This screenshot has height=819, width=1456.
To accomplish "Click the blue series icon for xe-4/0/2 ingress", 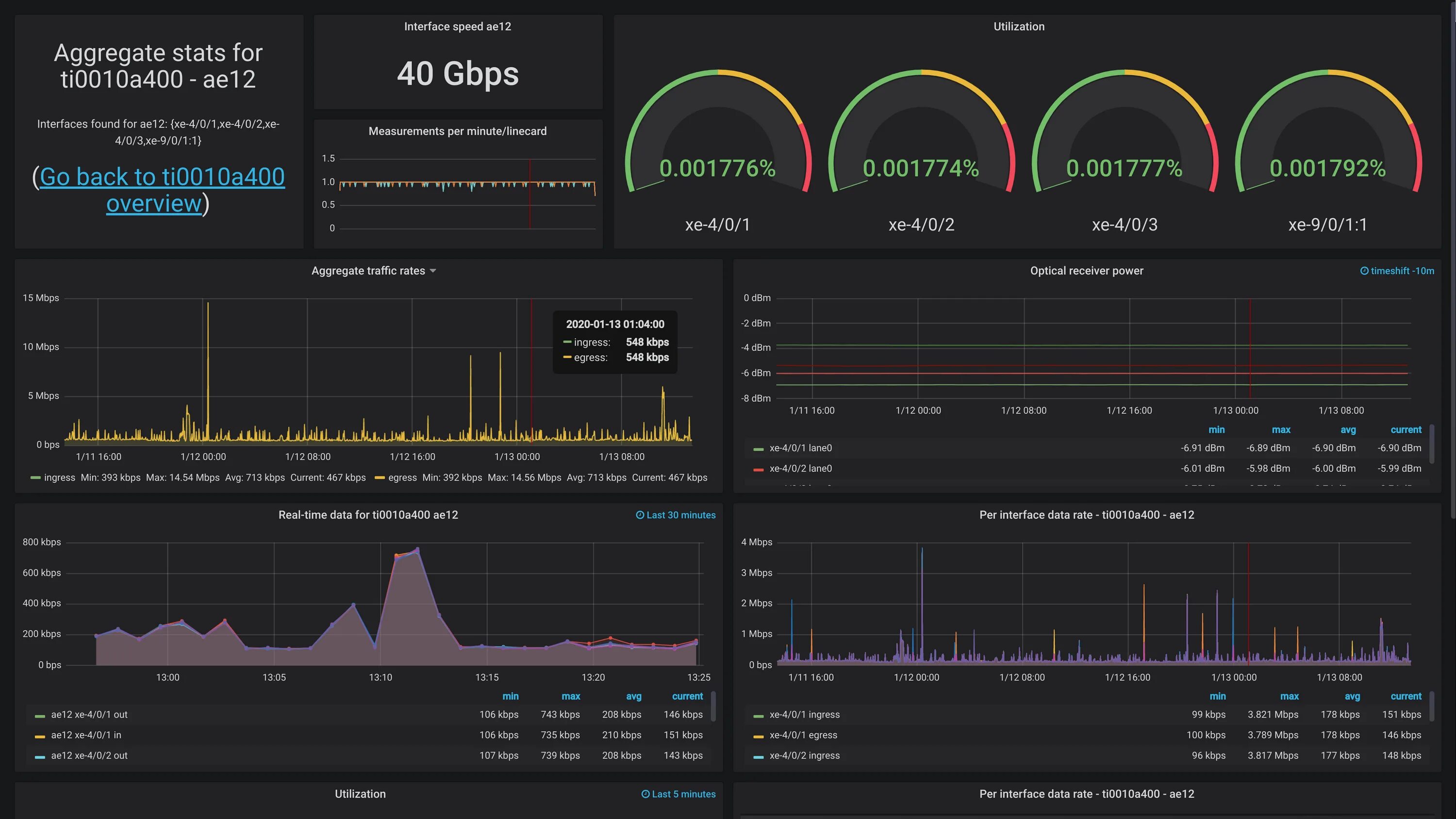I will click(758, 756).
